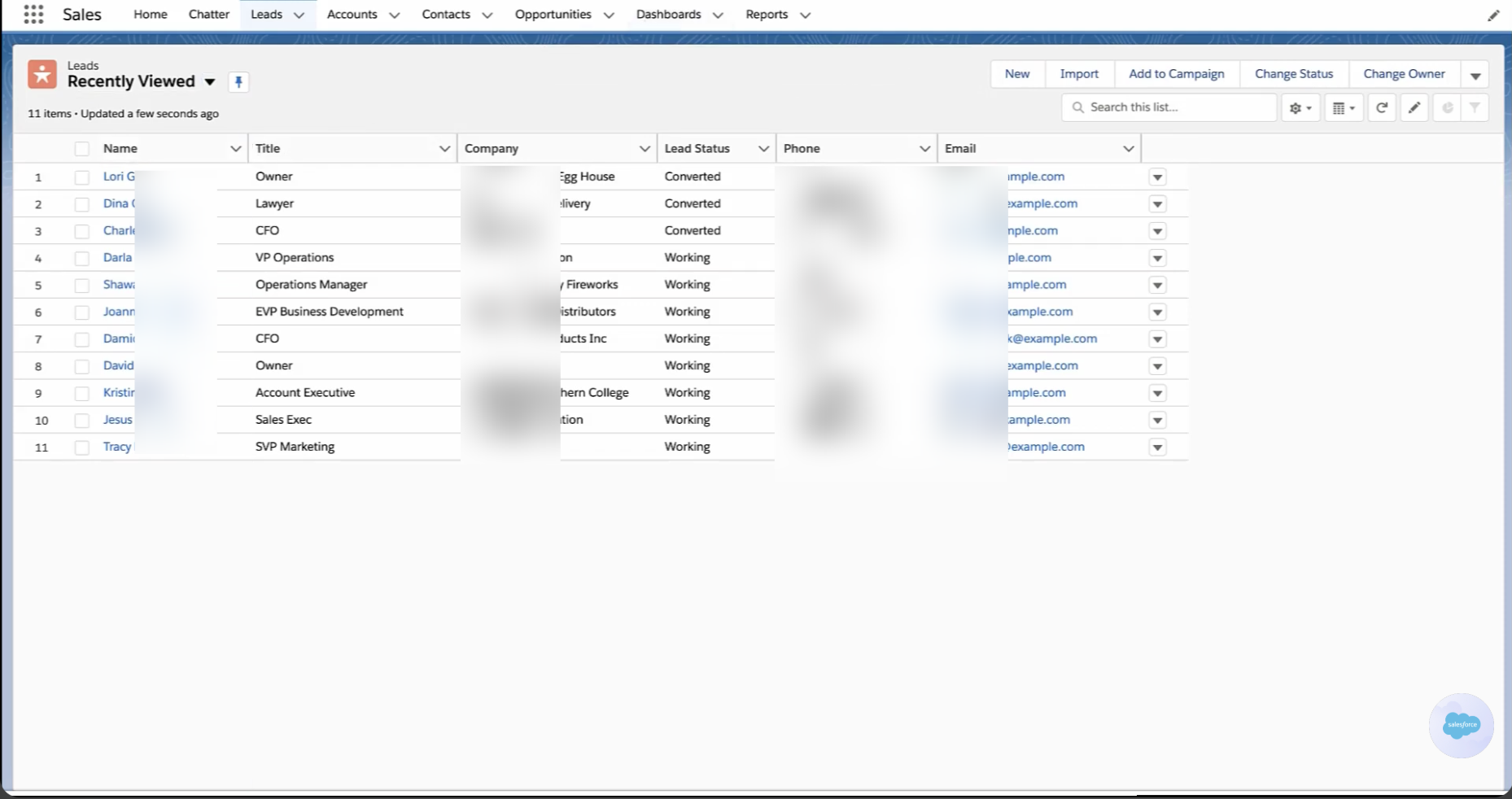The height and width of the screenshot is (799, 1512).
Task: Open the App Launcher grid icon
Action: click(x=33, y=14)
